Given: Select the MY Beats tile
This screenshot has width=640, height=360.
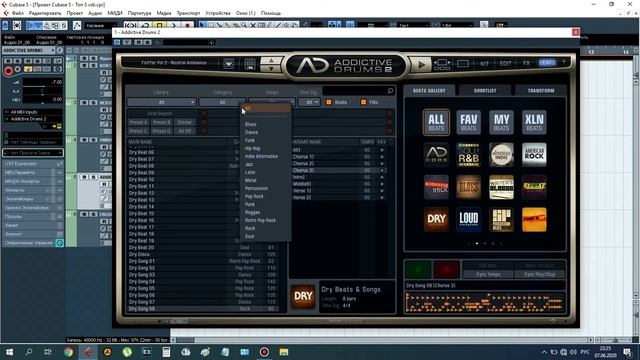Looking at the screenshot, I should click(x=501, y=122).
